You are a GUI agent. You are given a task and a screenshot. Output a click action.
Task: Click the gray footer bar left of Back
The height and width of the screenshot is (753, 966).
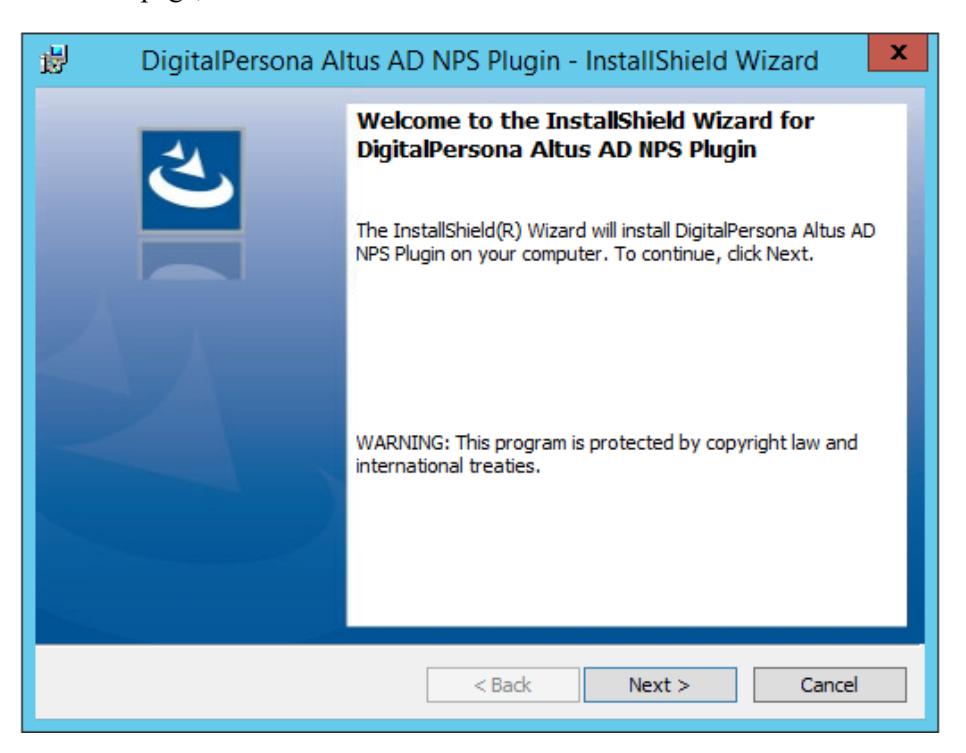(230, 683)
